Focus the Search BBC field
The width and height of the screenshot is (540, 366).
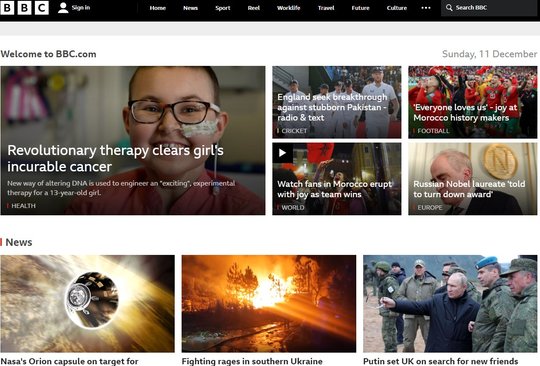pyautogui.click(x=489, y=8)
